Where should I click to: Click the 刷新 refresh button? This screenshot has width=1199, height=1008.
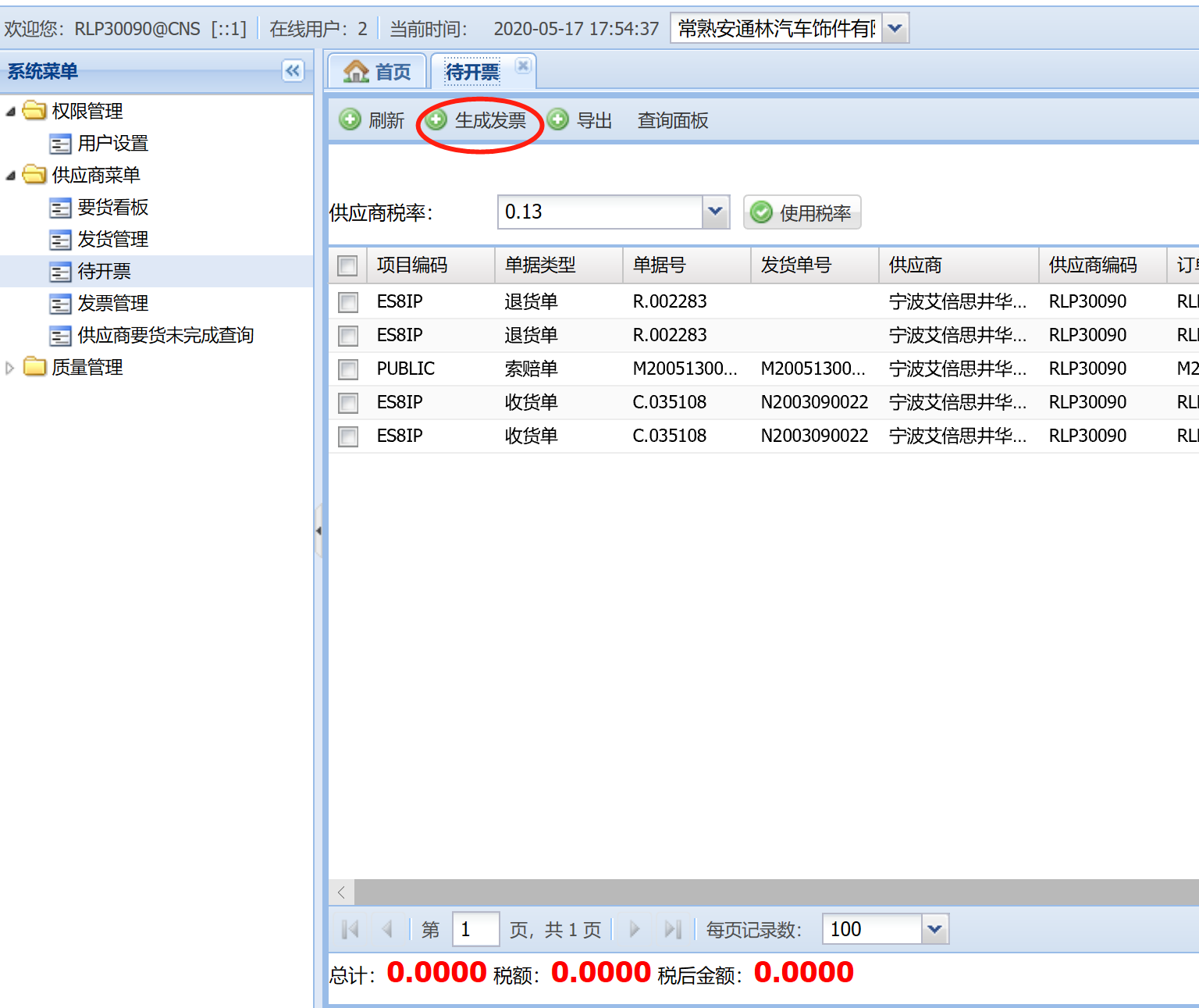(372, 120)
